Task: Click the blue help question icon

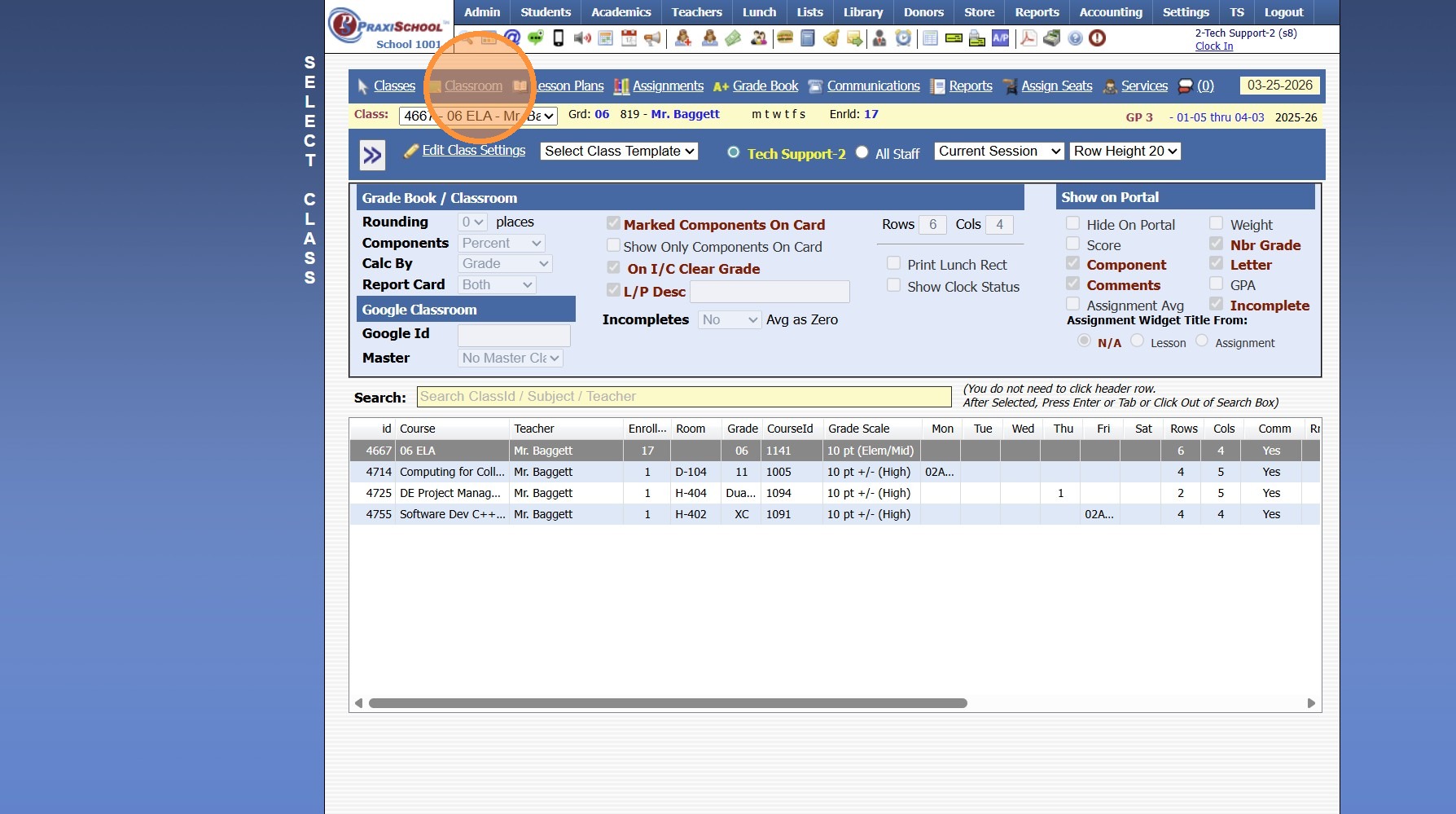Action: pos(1075,37)
